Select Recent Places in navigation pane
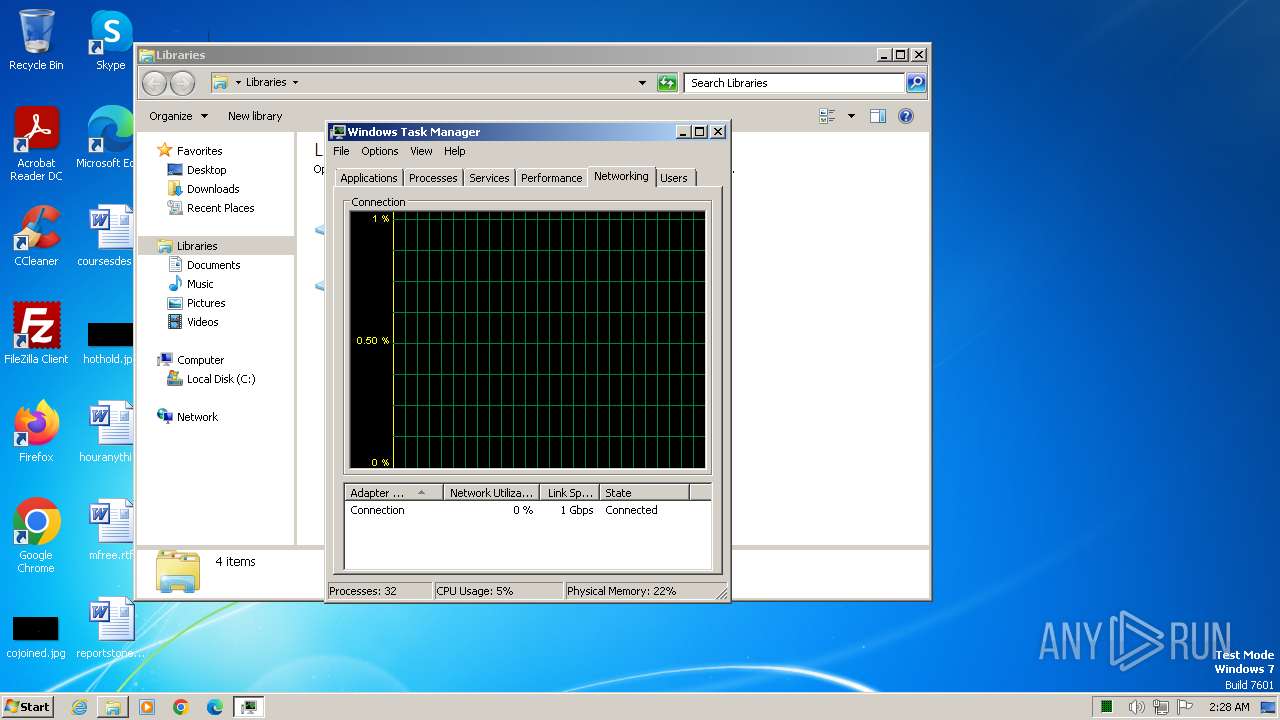 click(220, 208)
